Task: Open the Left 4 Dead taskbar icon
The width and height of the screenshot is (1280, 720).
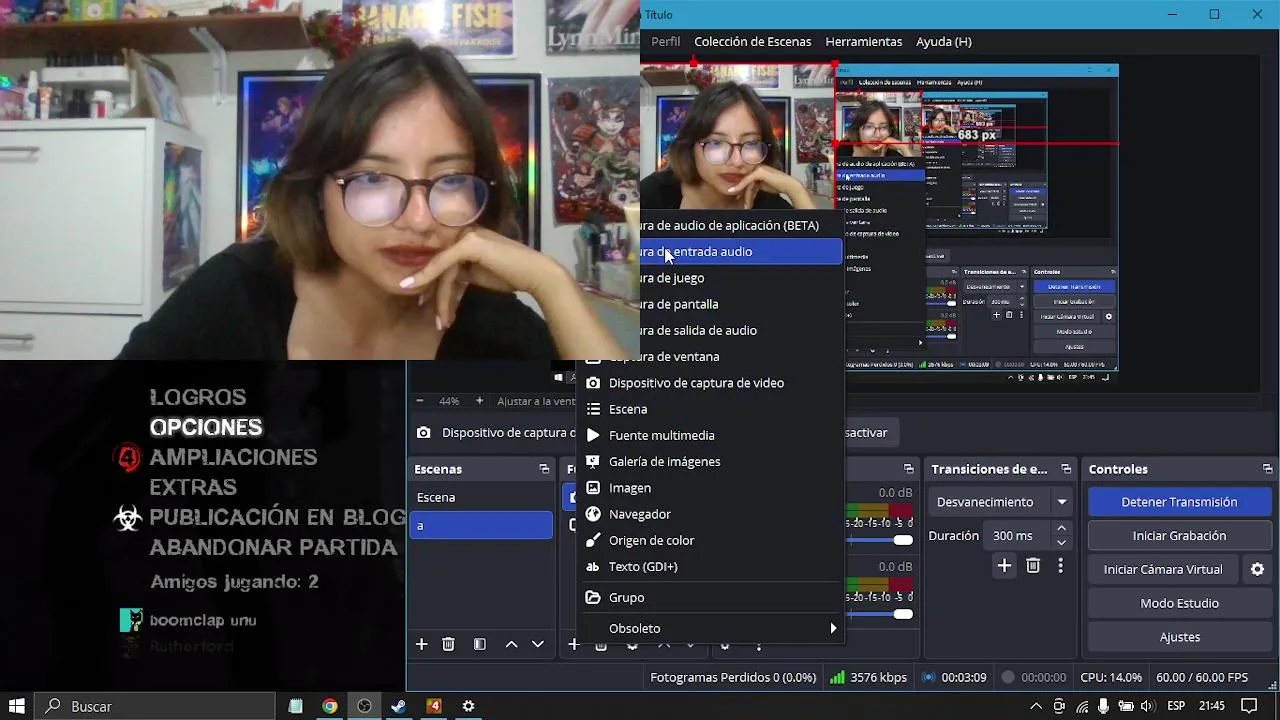Action: [x=433, y=706]
